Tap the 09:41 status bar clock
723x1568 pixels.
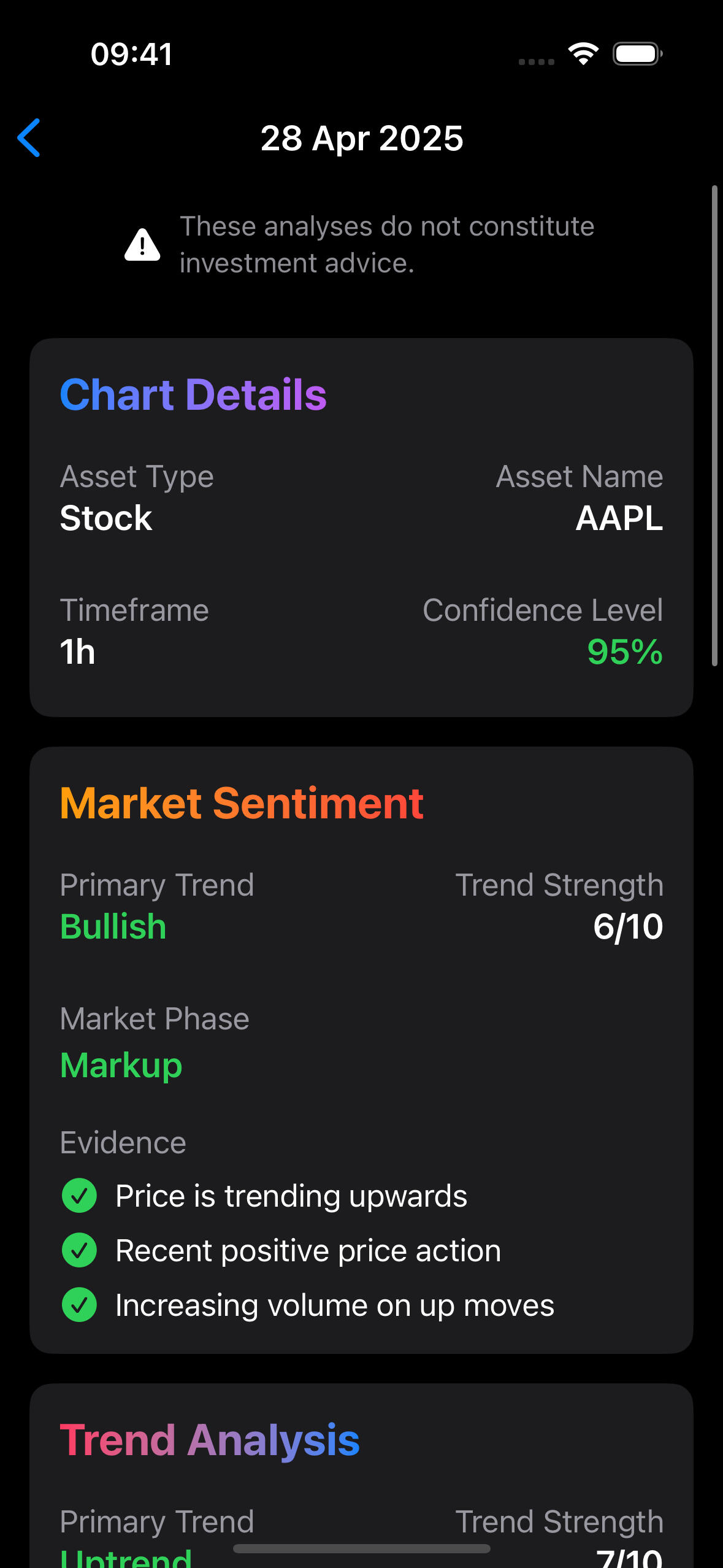coord(132,54)
